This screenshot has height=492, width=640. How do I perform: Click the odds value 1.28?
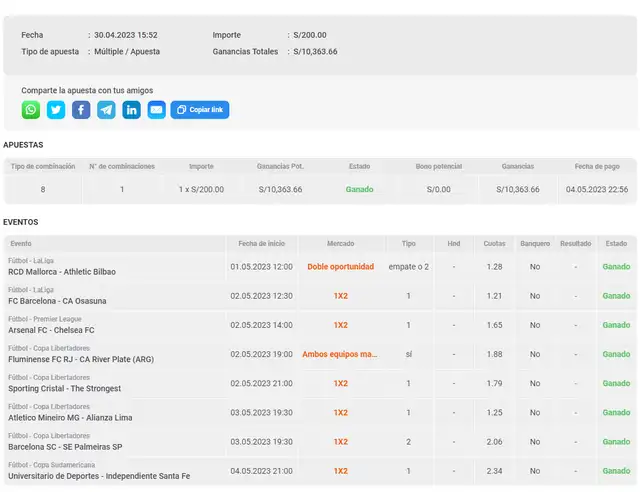click(494, 267)
